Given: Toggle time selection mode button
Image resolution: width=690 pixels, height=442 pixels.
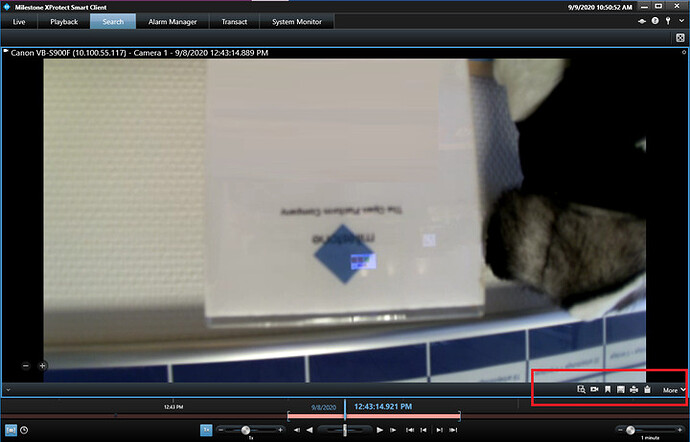Looking at the screenshot, I should click(x=11, y=430).
